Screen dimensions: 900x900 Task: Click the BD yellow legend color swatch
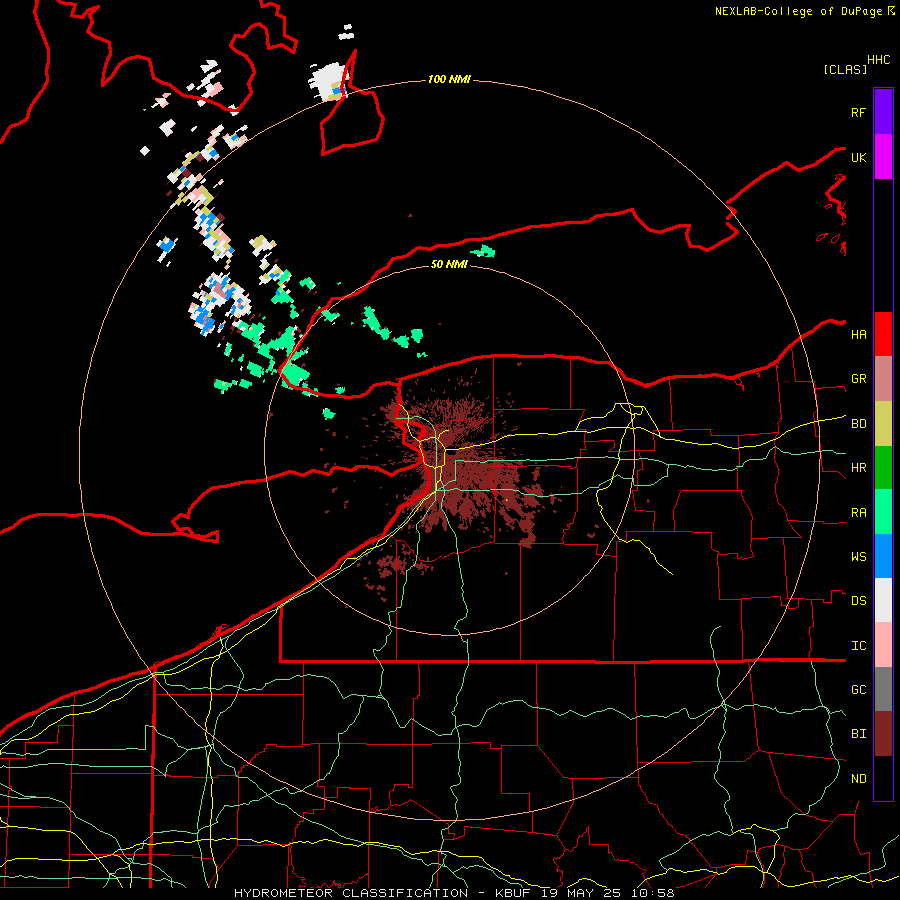[x=883, y=424]
